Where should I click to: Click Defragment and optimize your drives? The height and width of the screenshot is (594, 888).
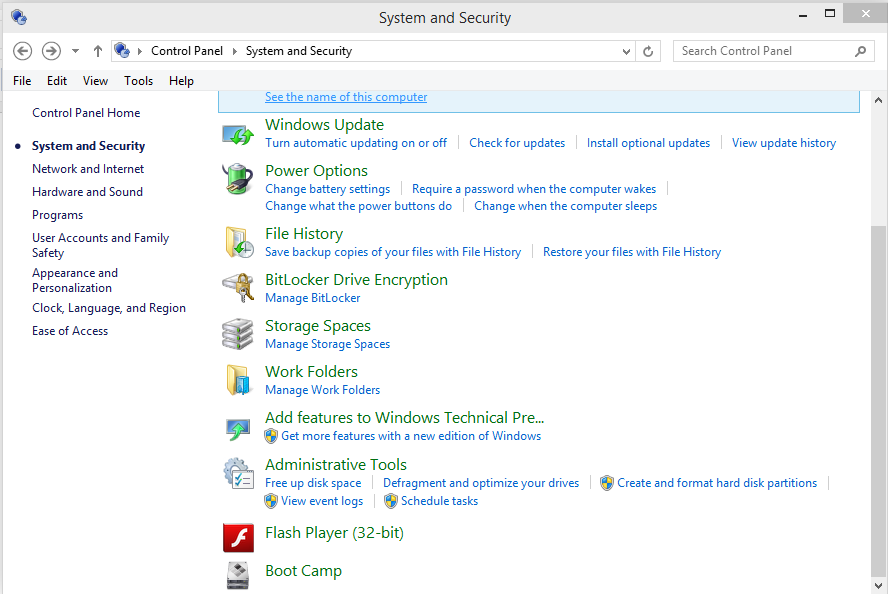point(481,483)
